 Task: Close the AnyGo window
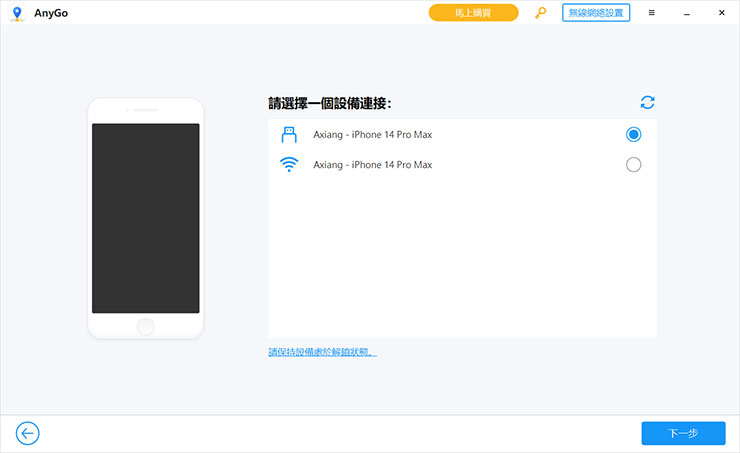point(722,13)
